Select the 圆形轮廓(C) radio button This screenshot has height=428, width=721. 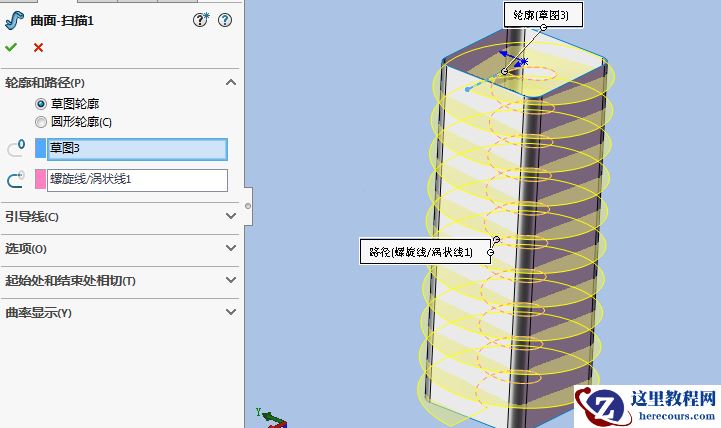tap(41, 122)
